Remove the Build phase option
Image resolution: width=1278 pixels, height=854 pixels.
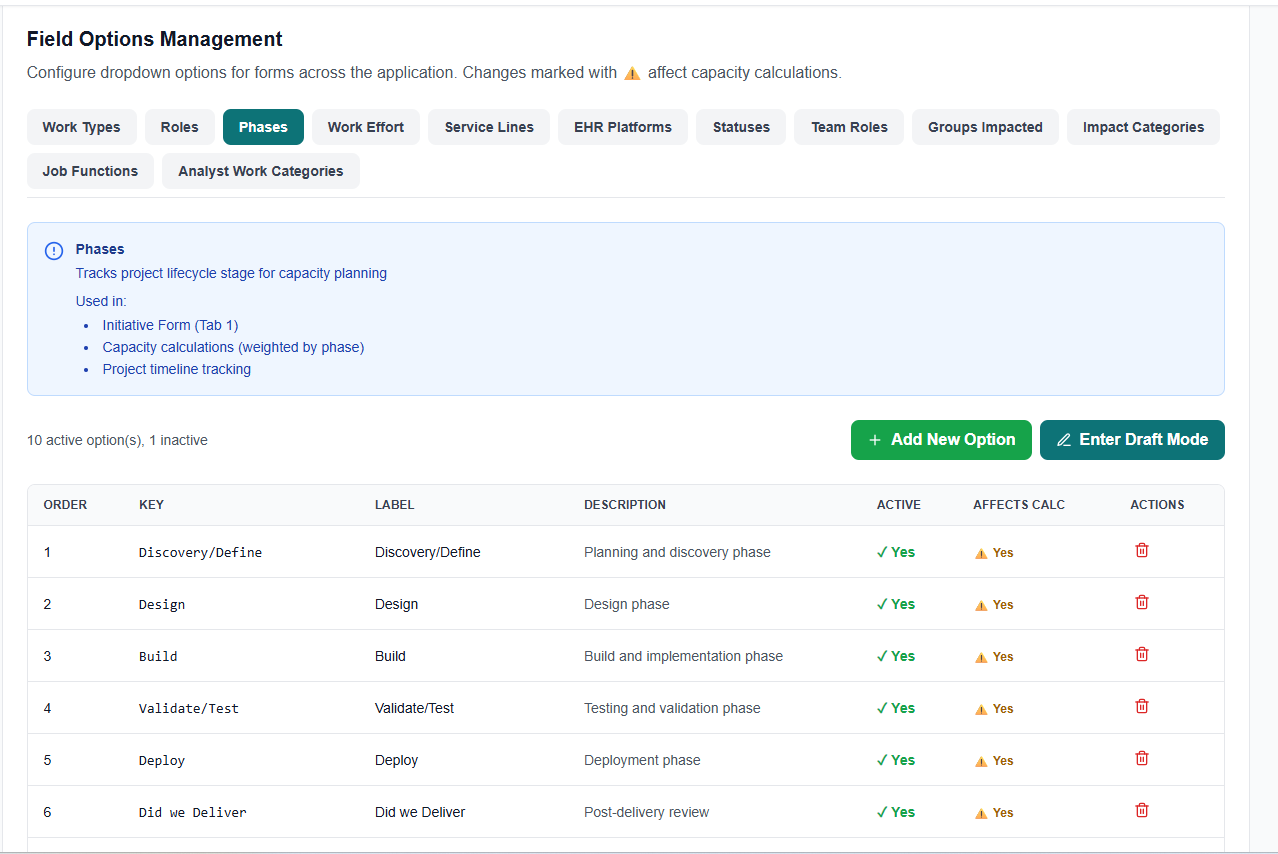[x=1141, y=654]
